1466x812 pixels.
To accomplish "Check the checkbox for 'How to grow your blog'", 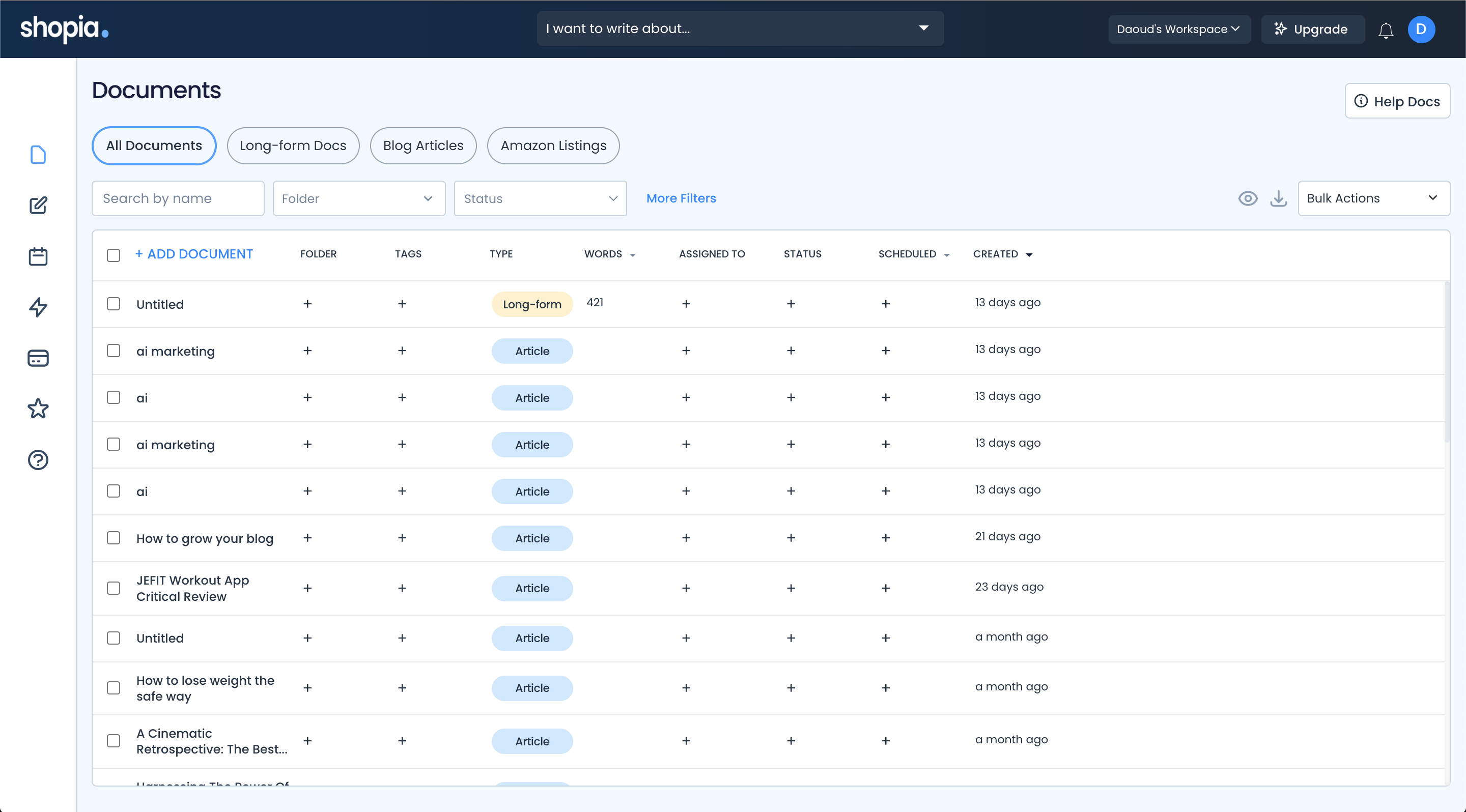I will point(113,537).
